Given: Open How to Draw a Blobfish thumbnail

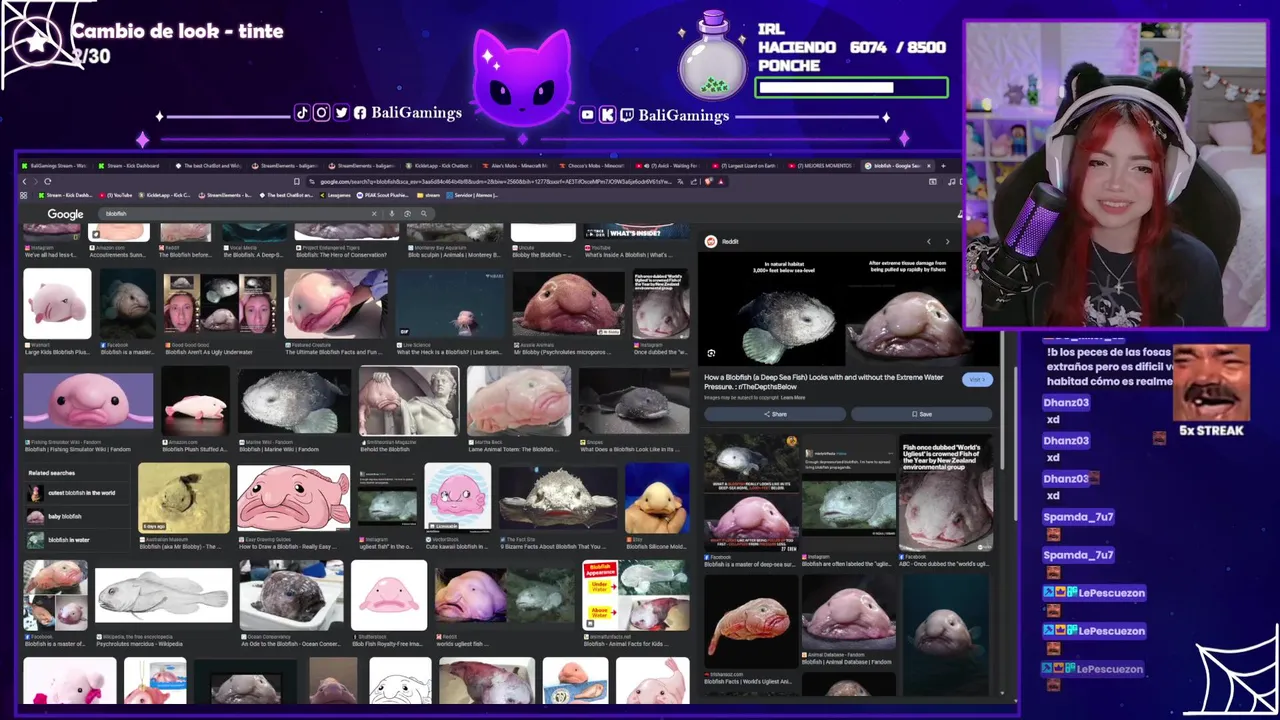Looking at the screenshot, I should click(293, 497).
